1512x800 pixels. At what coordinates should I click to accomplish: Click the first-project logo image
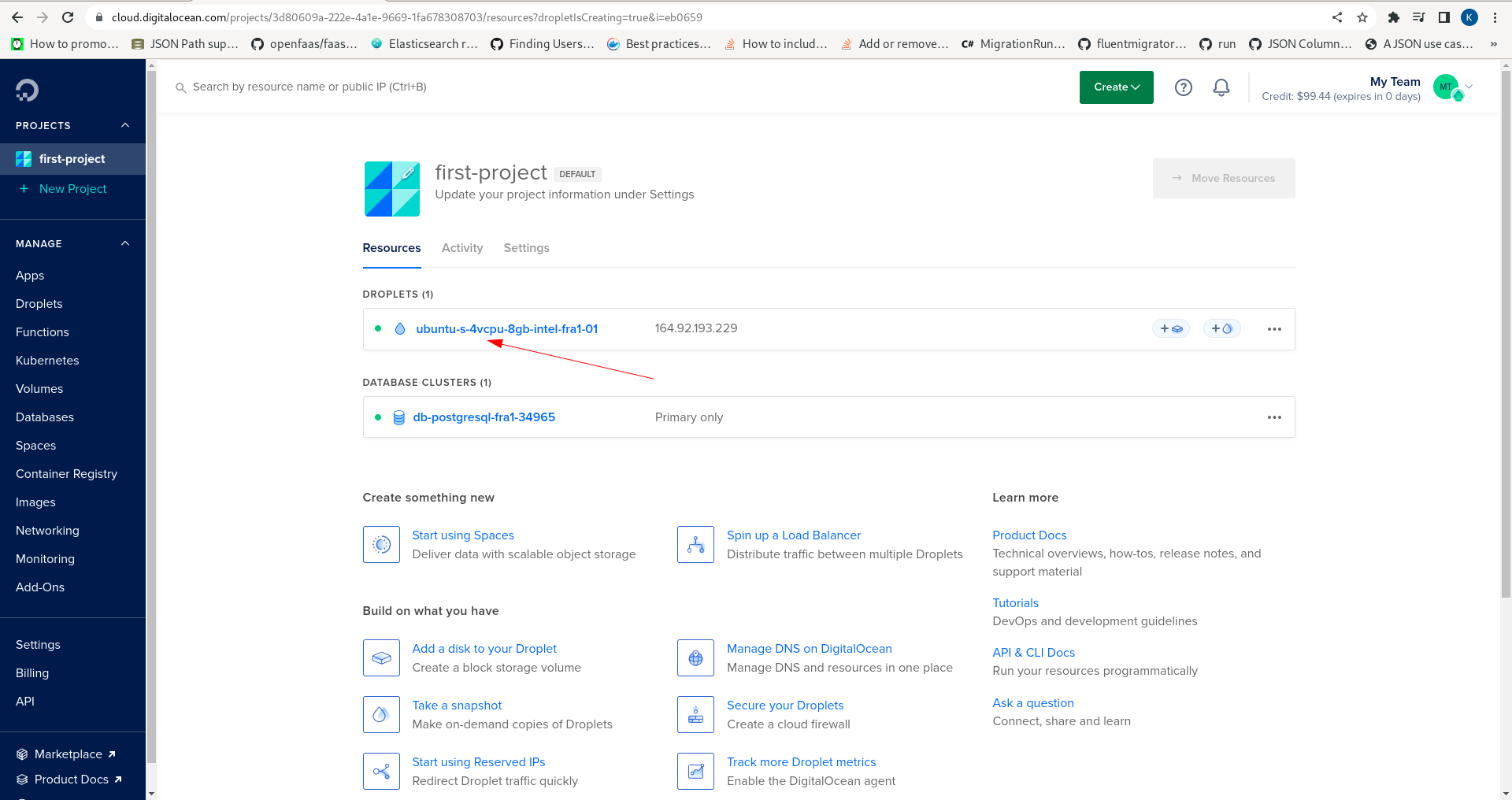(x=392, y=189)
